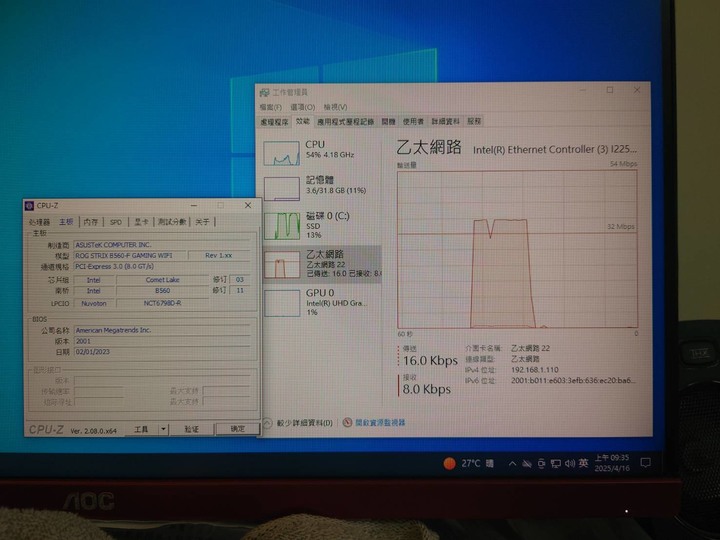The width and height of the screenshot is (720, 540).
Task: Select the 主板 tab in CPU-Z
Action: pyautogui.click(x=66, y=221)
